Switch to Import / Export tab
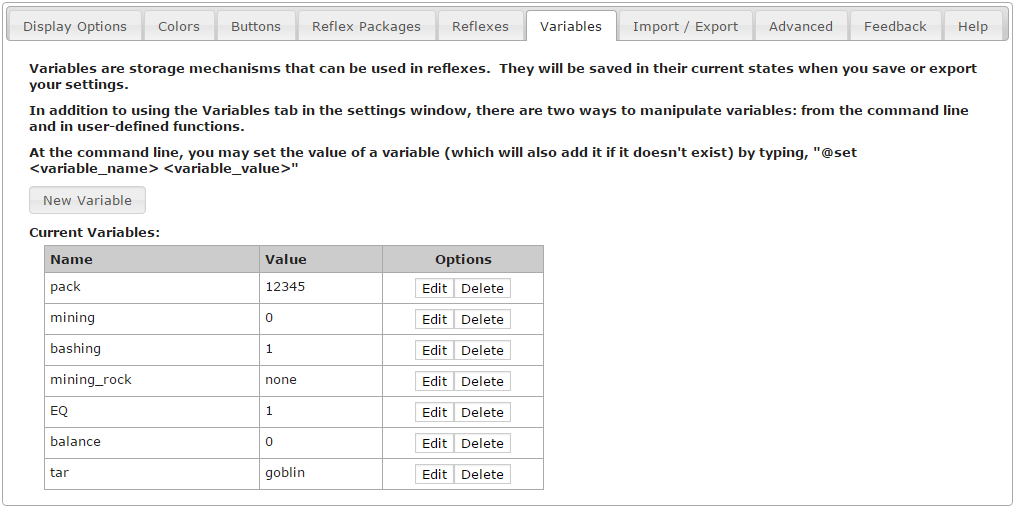Screen dimensions: 1015x509 (685, 26)
